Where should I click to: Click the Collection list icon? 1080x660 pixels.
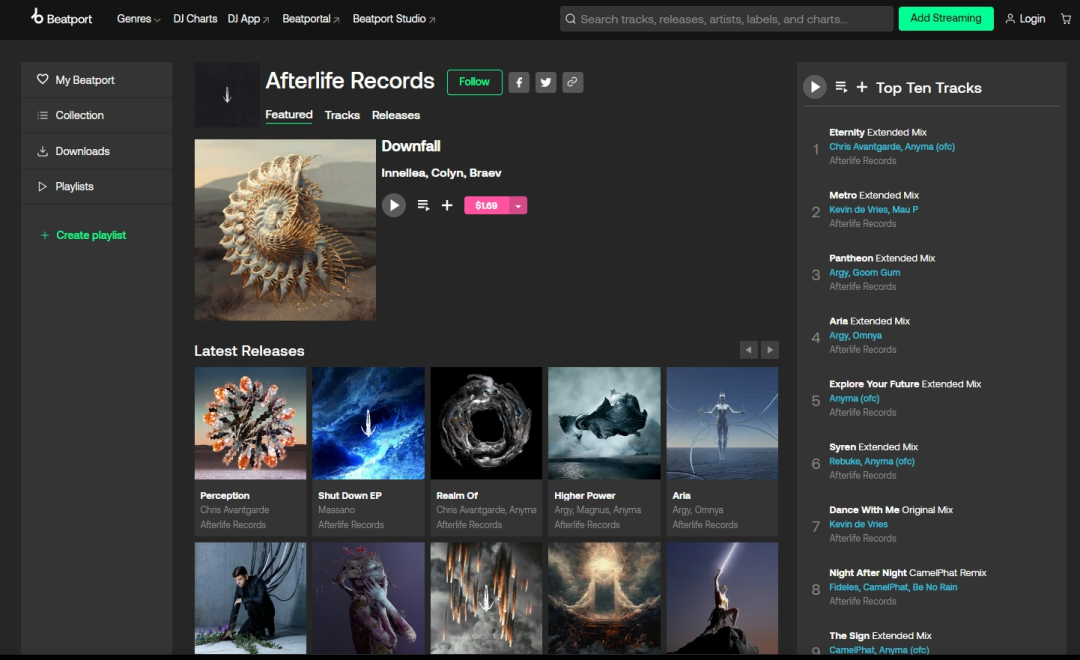[x=43, y=115]
